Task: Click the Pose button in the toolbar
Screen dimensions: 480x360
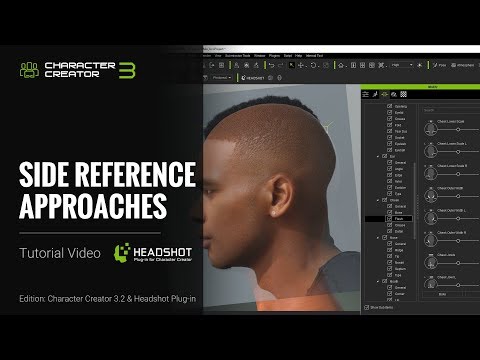Action: pos(439,65)
